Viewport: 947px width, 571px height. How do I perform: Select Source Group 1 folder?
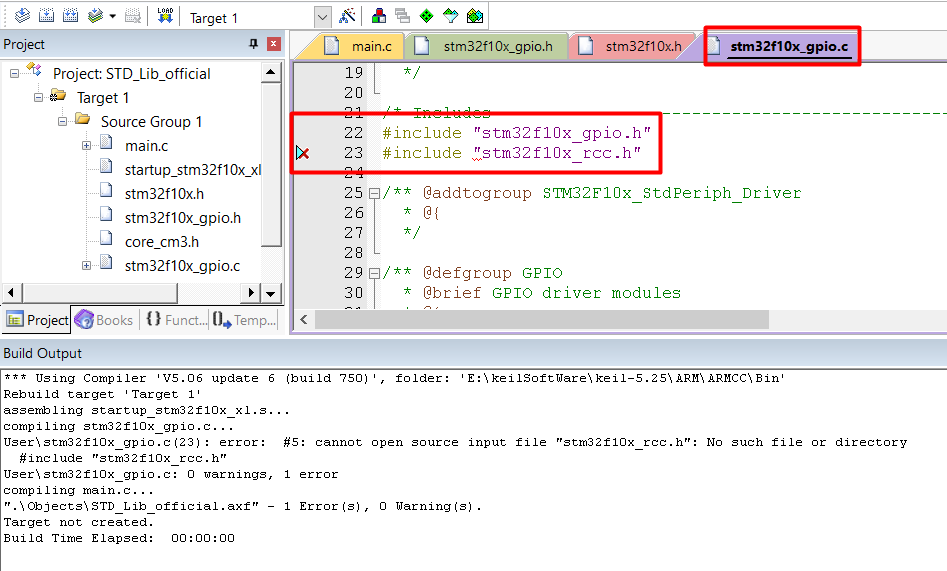(151, 121)
